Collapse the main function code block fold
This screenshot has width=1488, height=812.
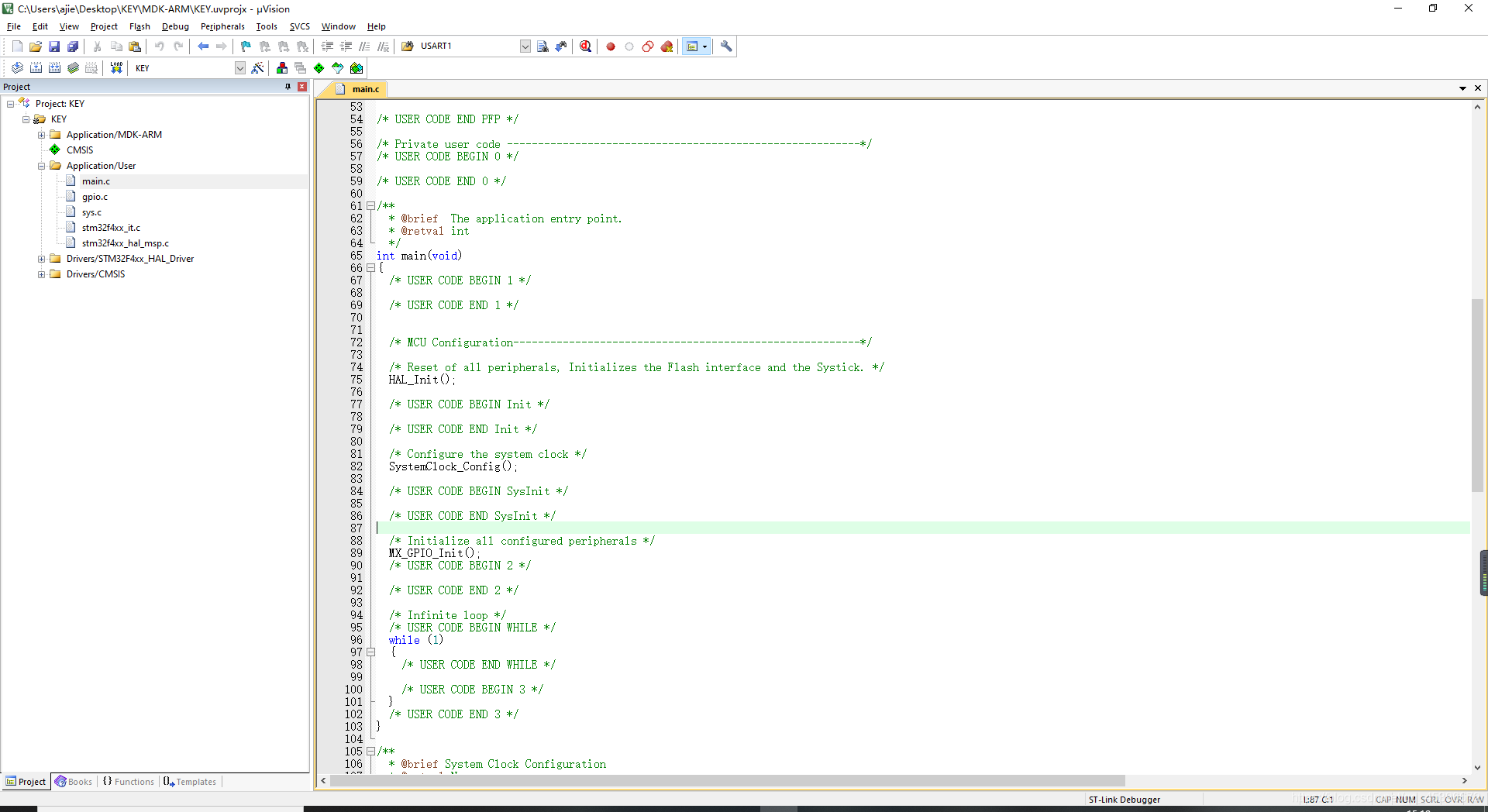point(370,268)
